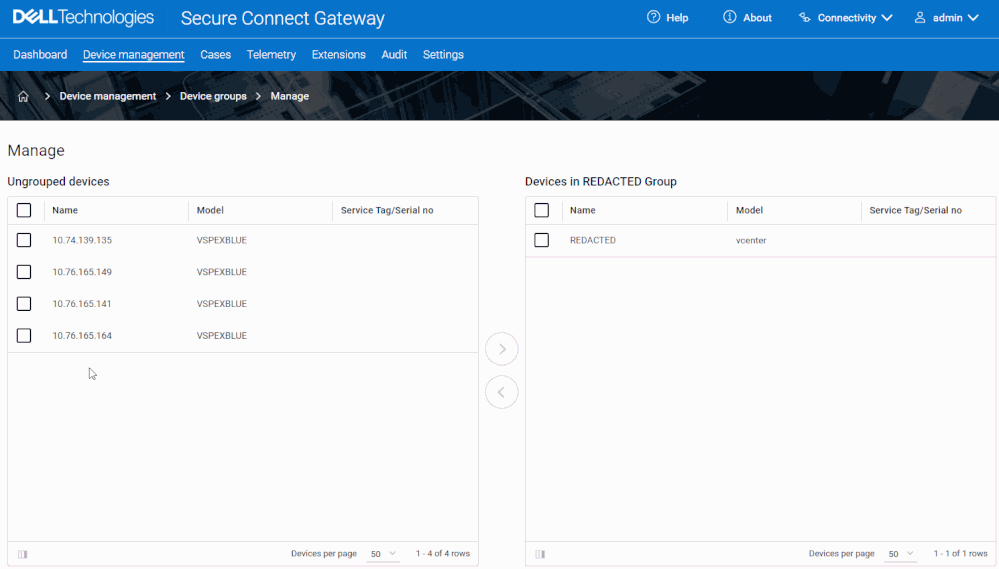This screenshot has width=999, height=569.
Task: Switch to the Telemetry tab
Action: click(x=271, y=55)
